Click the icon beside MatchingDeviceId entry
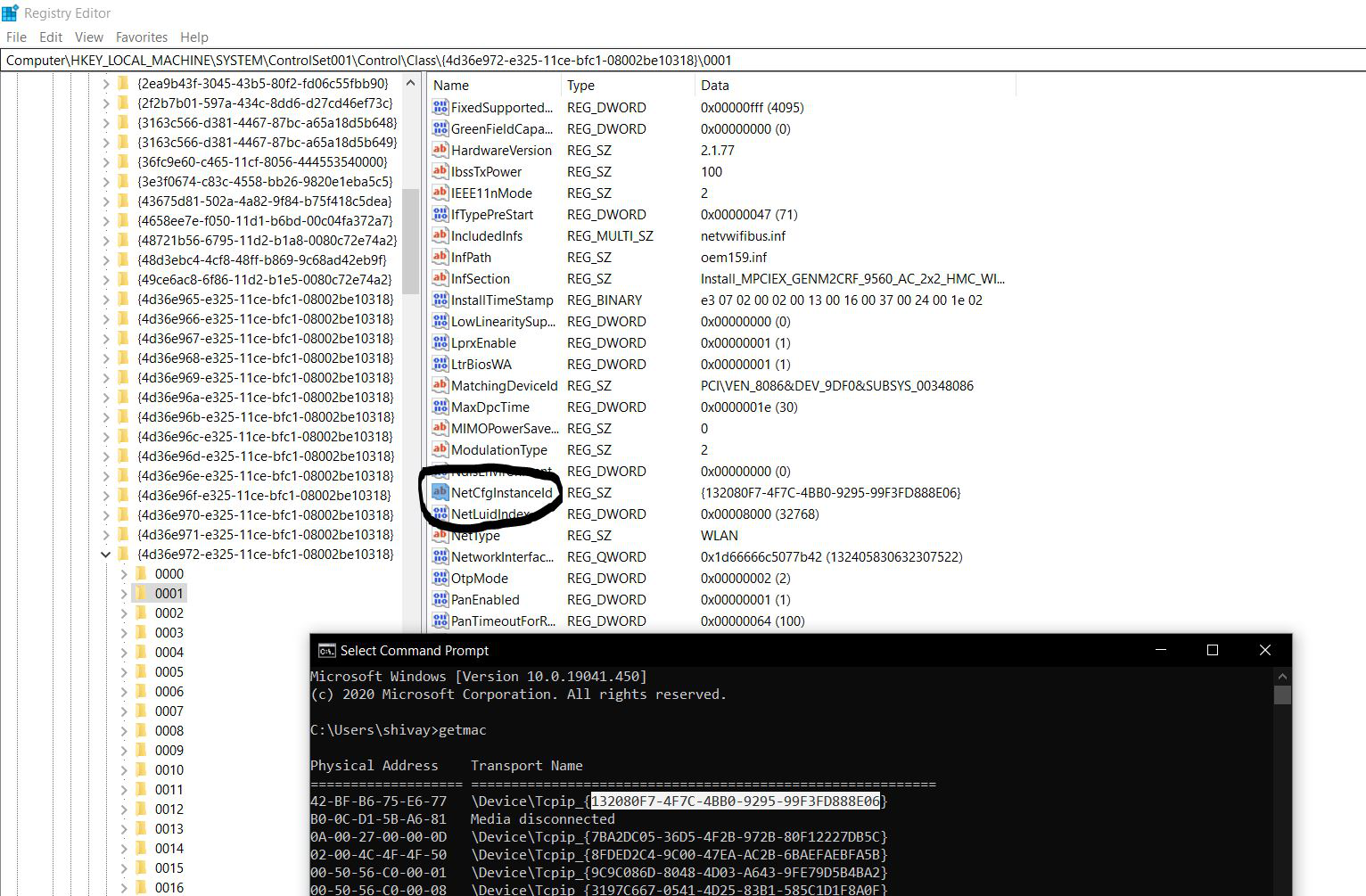 pos(440,385)
